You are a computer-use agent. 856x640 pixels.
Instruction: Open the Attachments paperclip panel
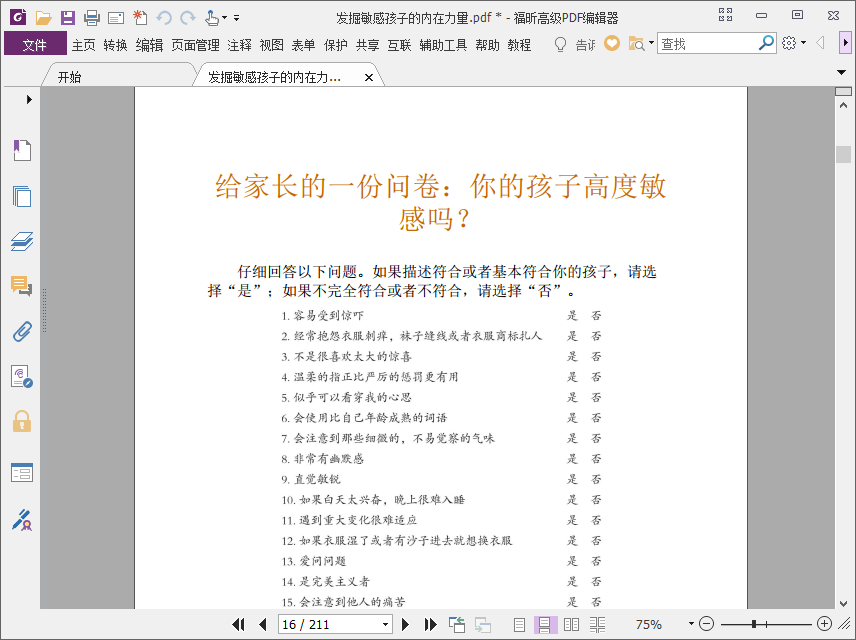(22, 331)
